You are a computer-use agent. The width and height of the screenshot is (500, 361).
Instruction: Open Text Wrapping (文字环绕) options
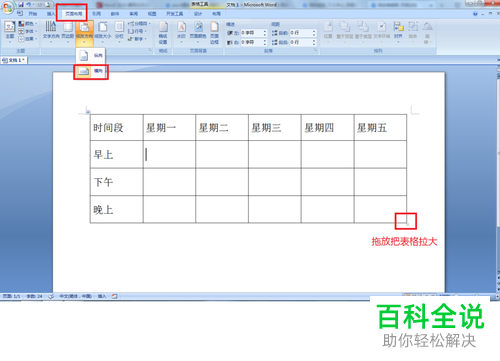(x=382, y=32)
